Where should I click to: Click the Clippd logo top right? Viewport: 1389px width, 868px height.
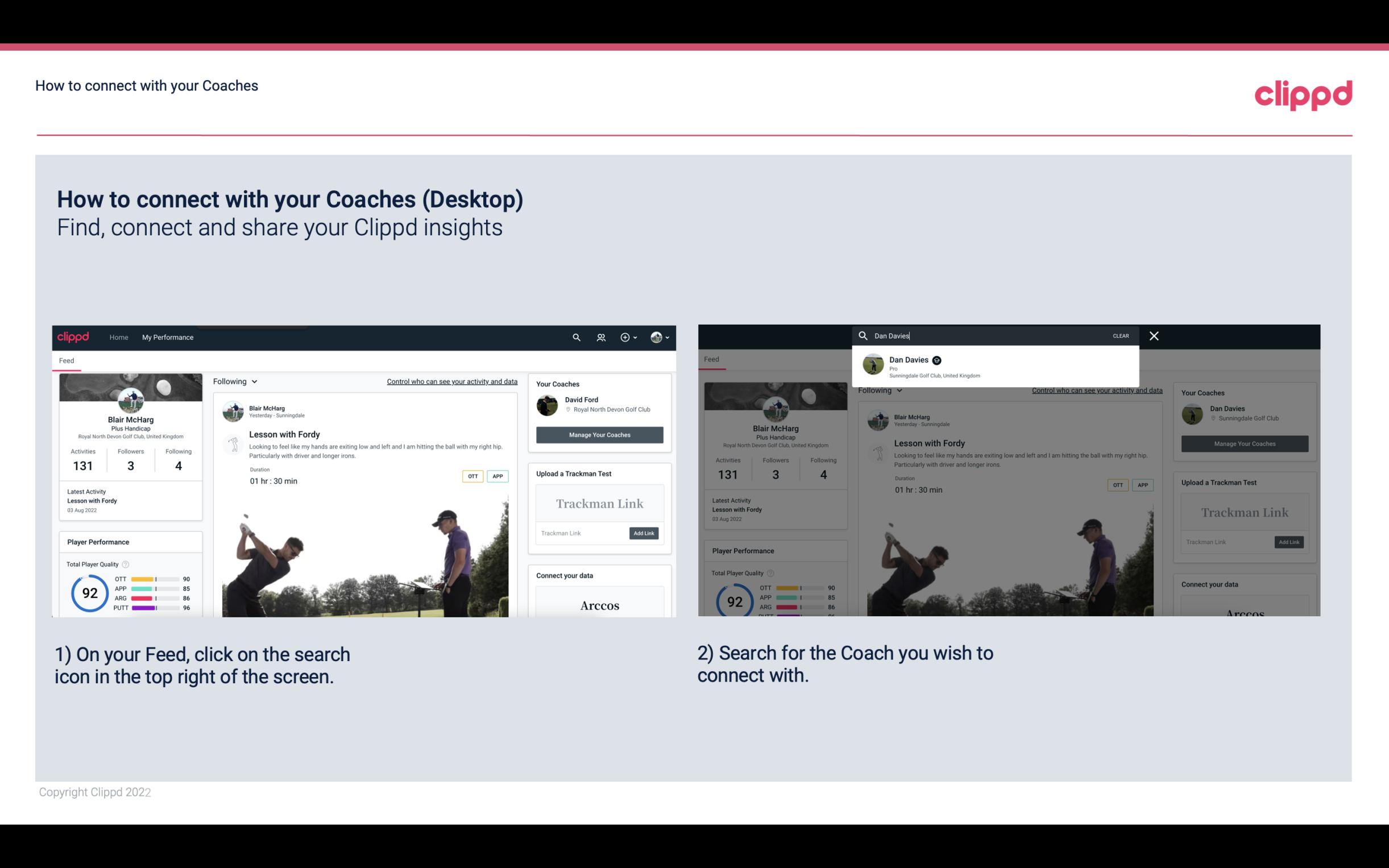coord(1303,93)
